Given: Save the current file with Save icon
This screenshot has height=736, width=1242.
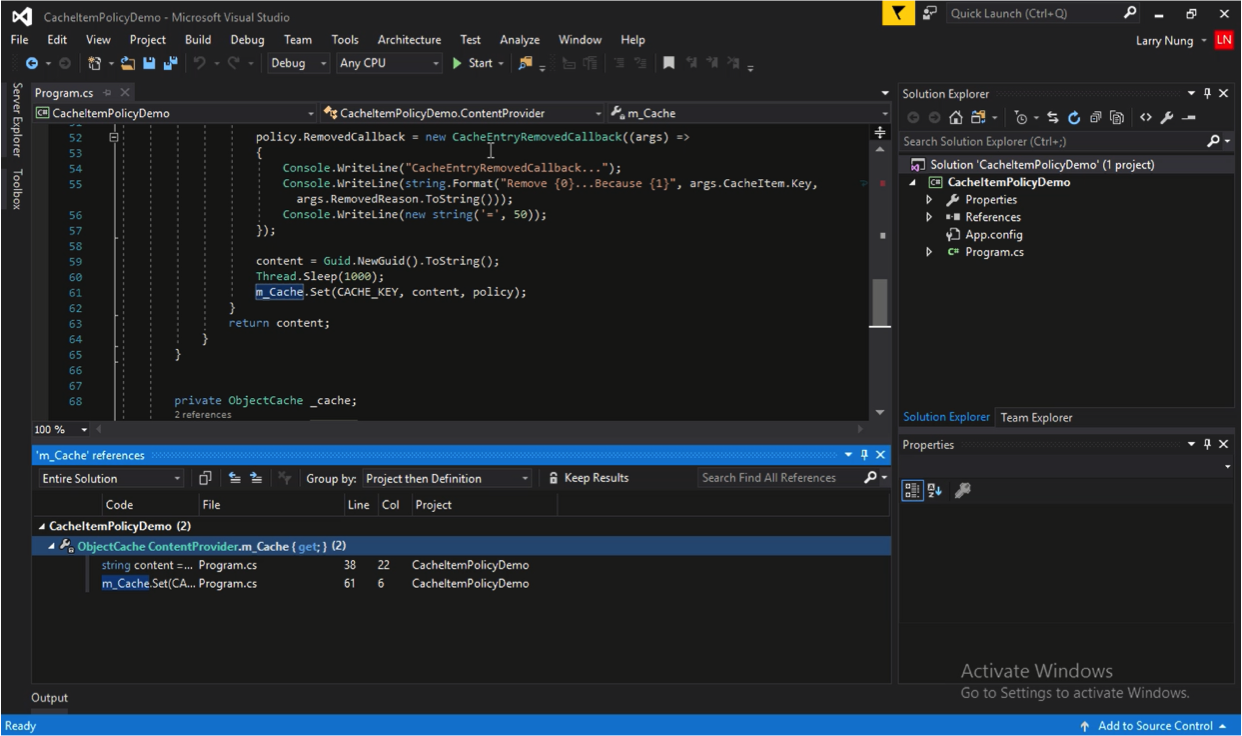Looking at the screenshot, I should [149, 63].
